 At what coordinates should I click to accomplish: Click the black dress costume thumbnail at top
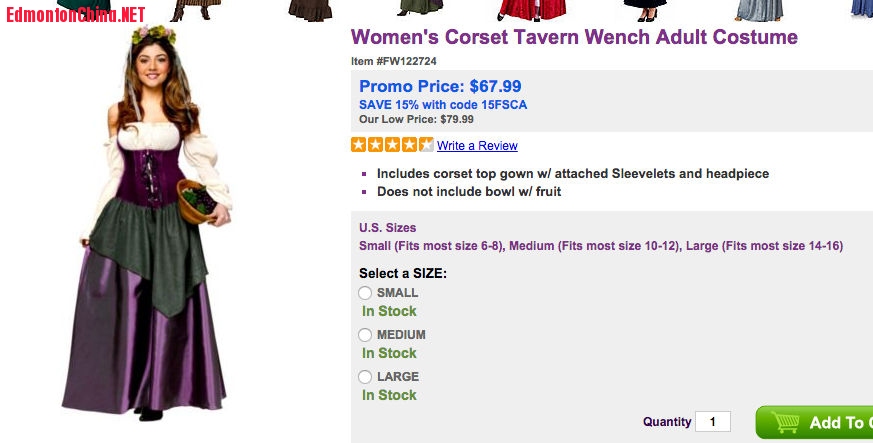click(645, 10)
